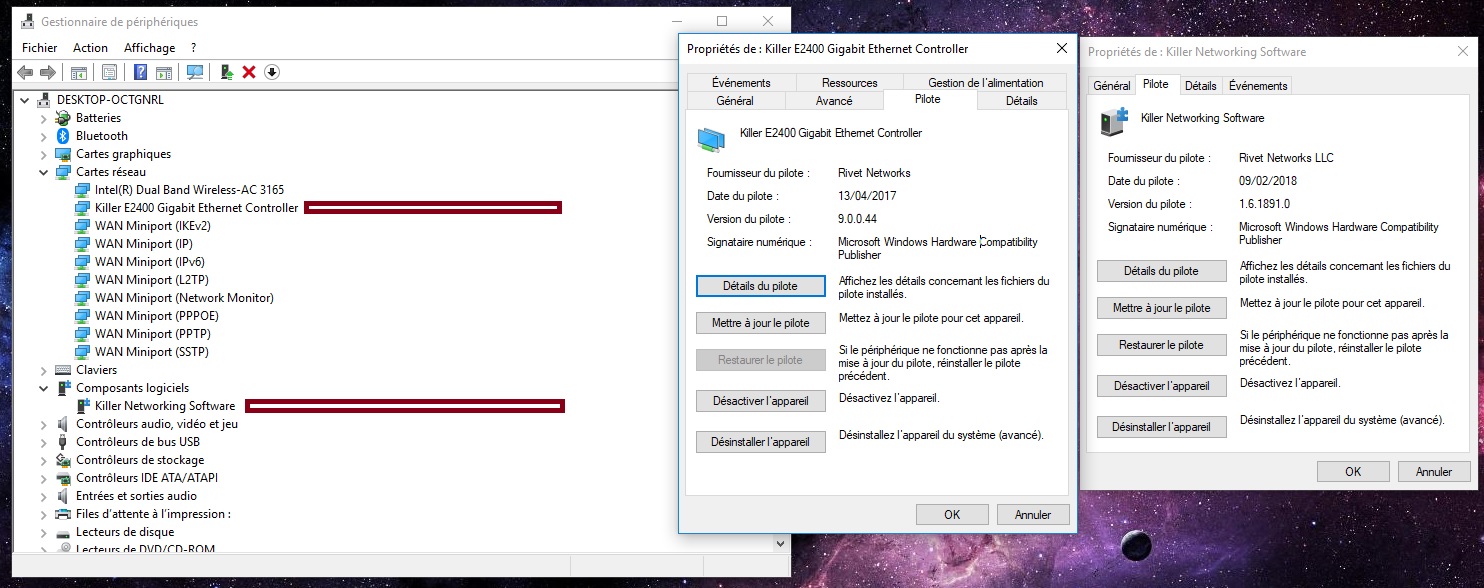Click the Properties toolbar icon in Device Manager
This screenshot has width=1484, height=588.
coord(109,72)
